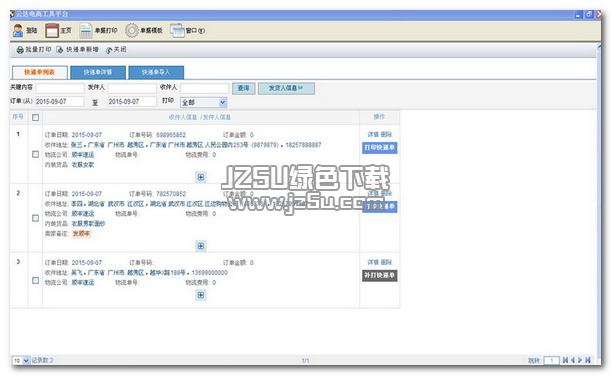Click phone number 13699000000 in row 3
This screenshot has width=612, height=376.
(x=210, y=273)
